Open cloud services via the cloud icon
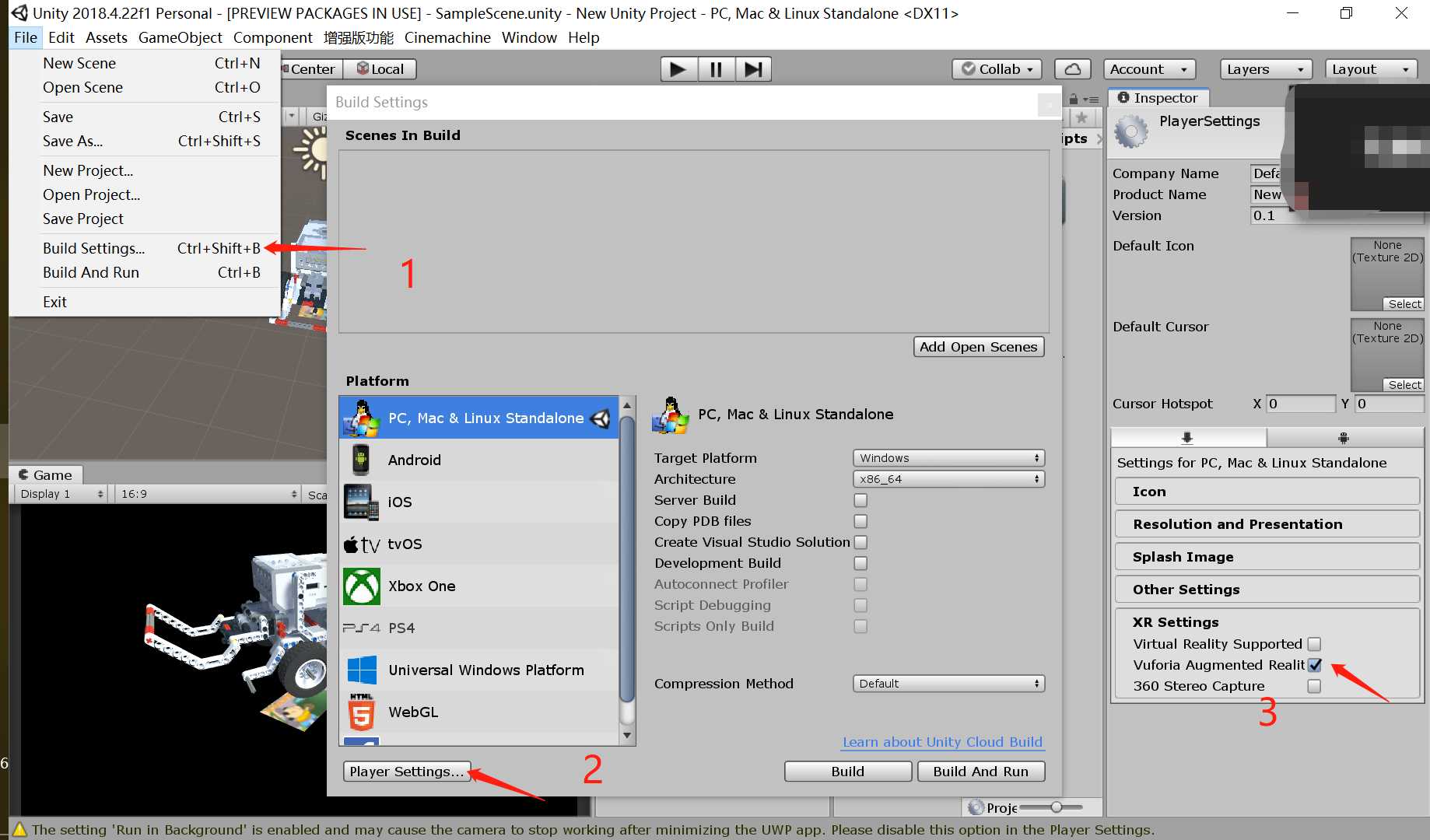The image size is (1430, 840). (1072, 69)
